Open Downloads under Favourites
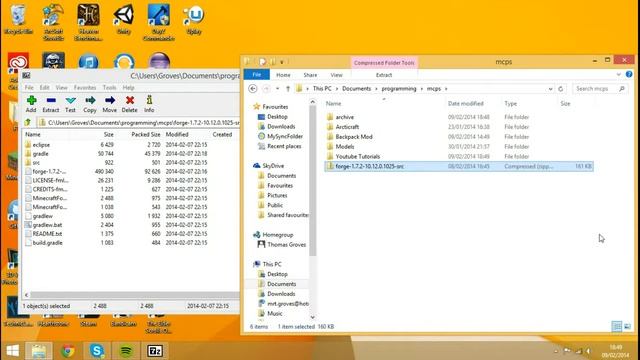Screen dimensions: 640x360 click(281, 127)
